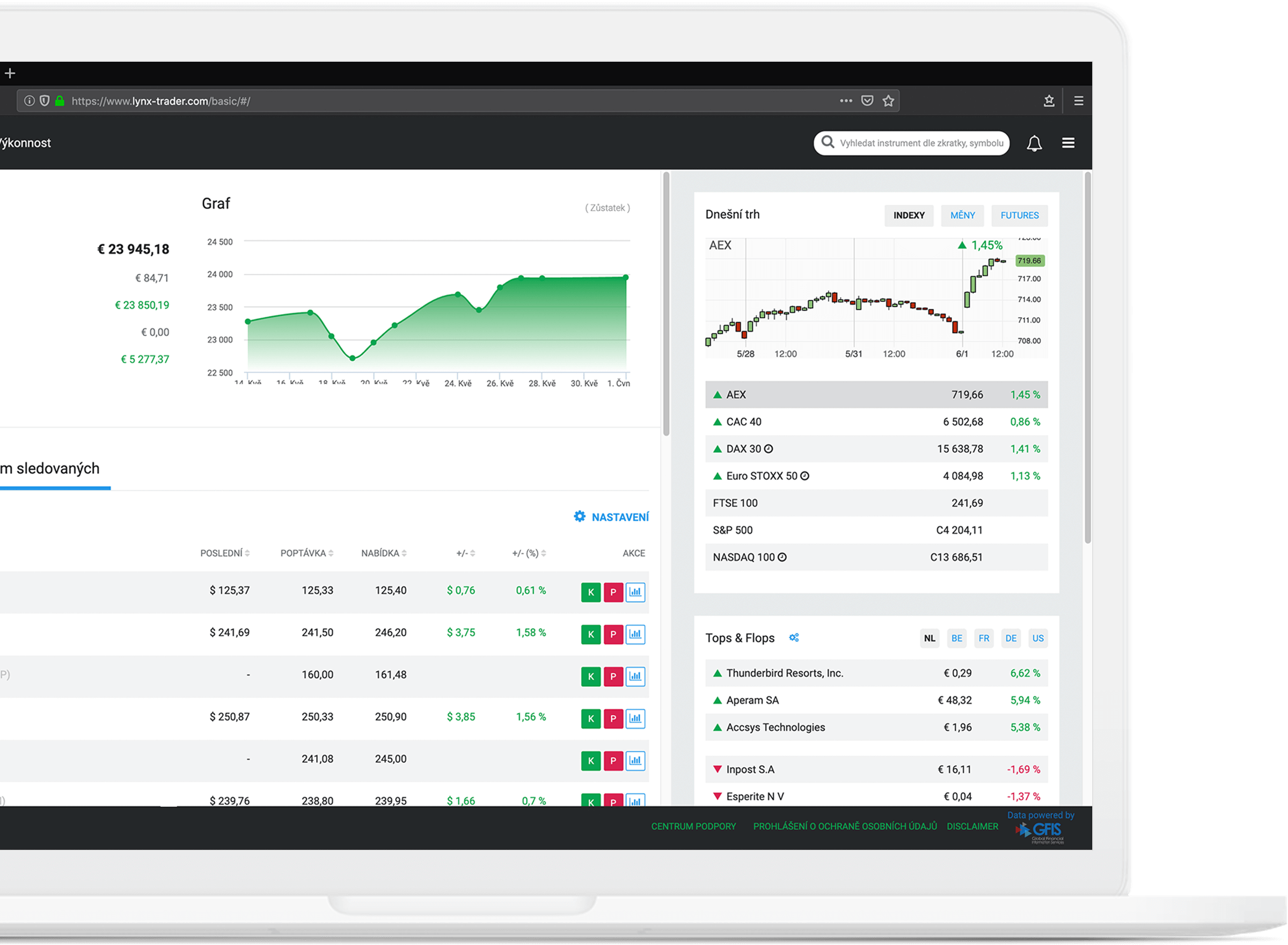This screenshot has height=945, width=1288.
Task: Switch to the FUTURES tab
Action: click(x=1019, y=215)
